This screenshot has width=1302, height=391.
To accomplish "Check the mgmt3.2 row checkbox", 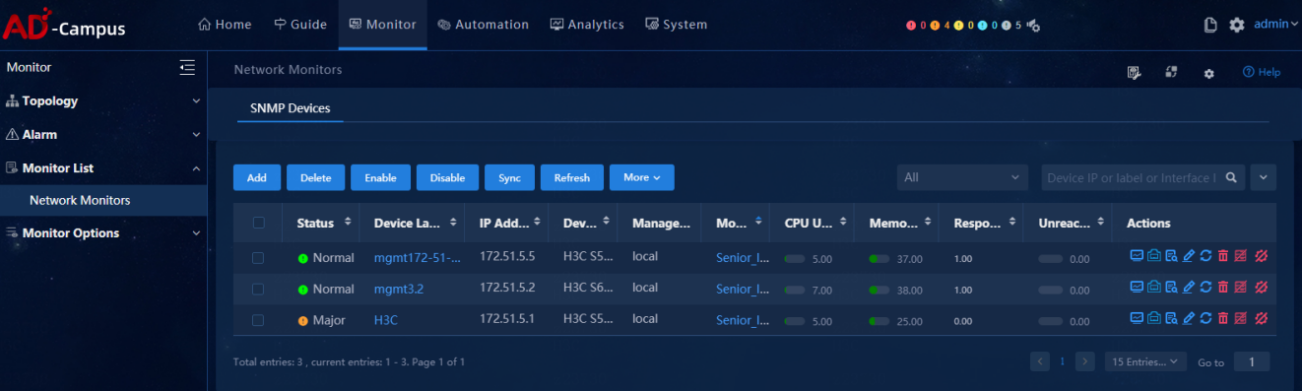I will point(258,288).
